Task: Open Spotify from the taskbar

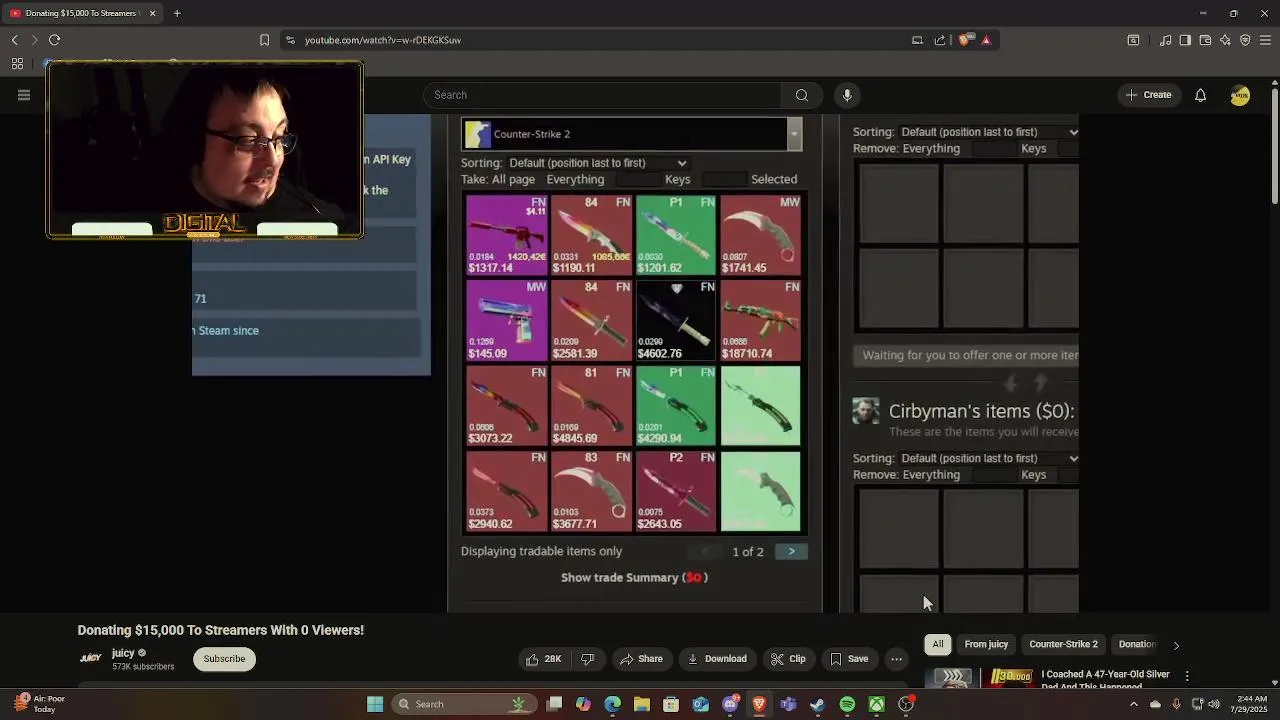Action: point(847,704)
